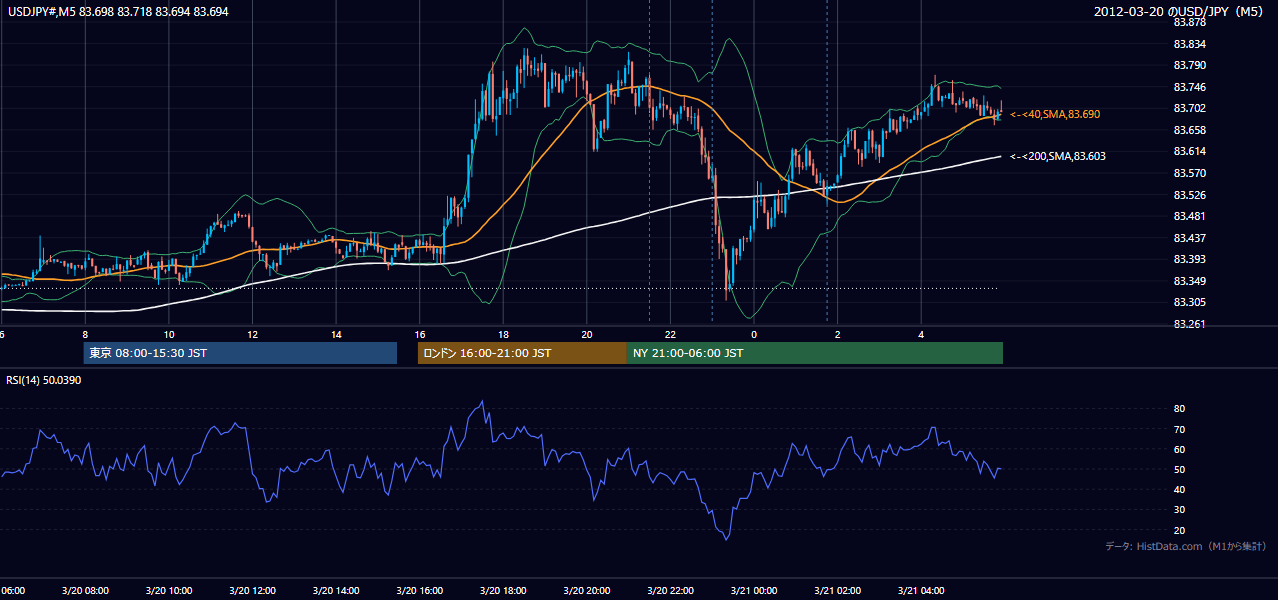Click RSI scale level 60
This screenshot has height=600, width=1278.
pos(1179,449)
